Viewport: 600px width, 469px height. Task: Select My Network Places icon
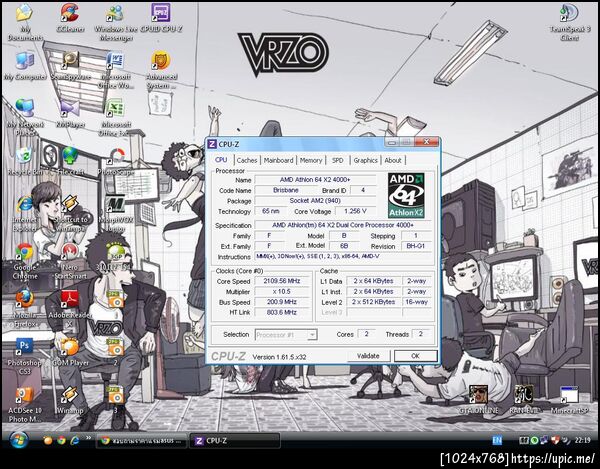(x=25, y=118)
